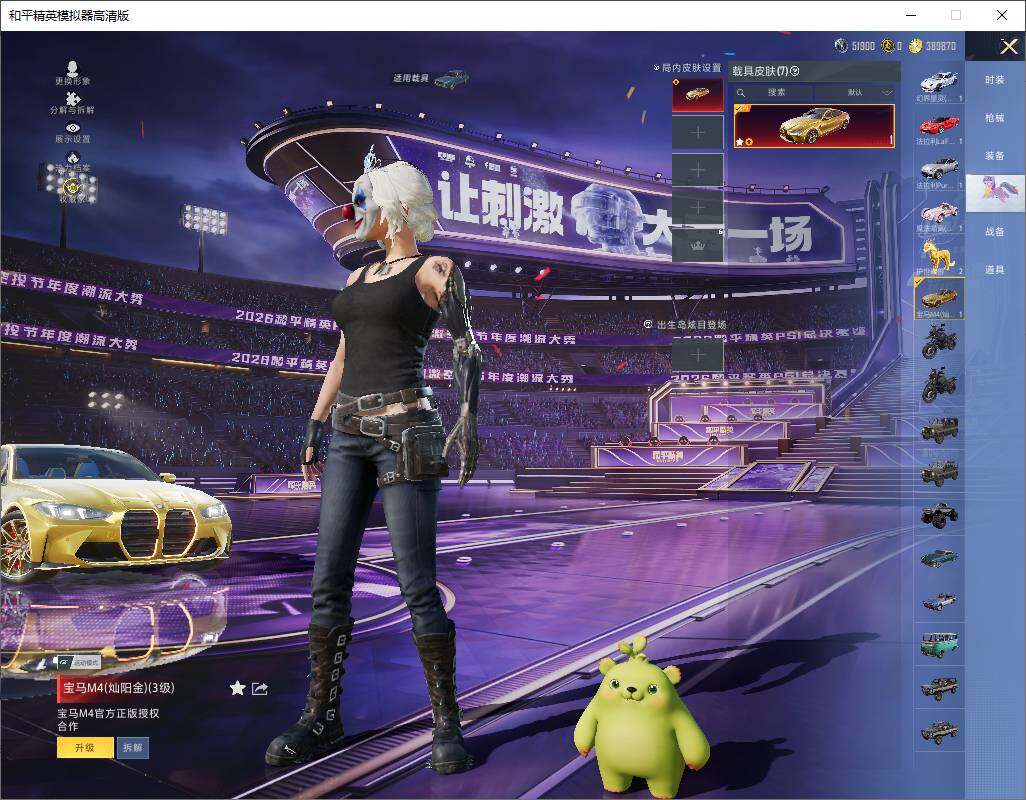This screenshot has height=800, width=1026.
Task: Focus the 搜索 search field
Action: tap(776, 93)
